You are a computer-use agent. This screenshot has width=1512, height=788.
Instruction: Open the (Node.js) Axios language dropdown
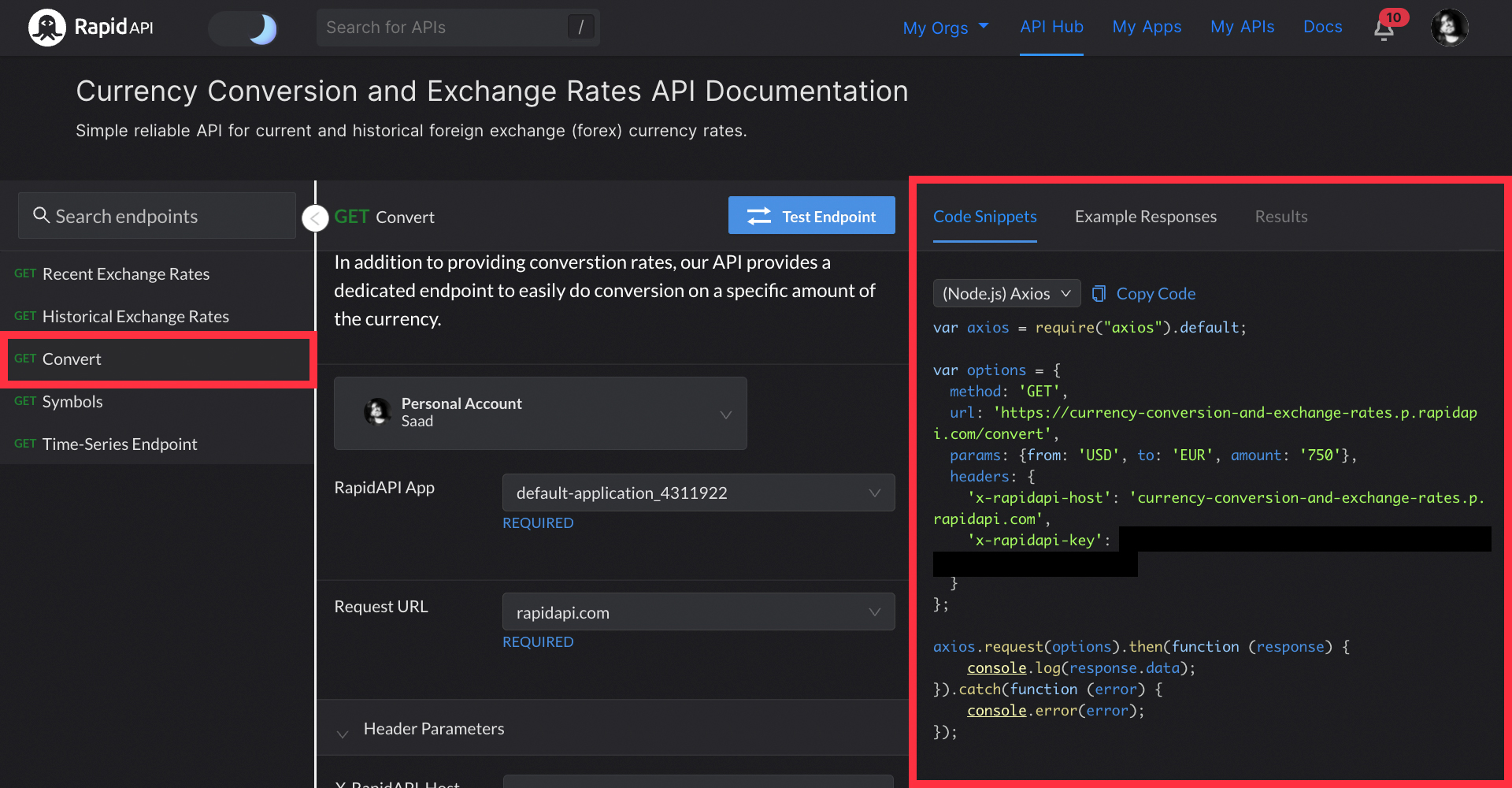pyautogui.click(x=1006, y=293)
